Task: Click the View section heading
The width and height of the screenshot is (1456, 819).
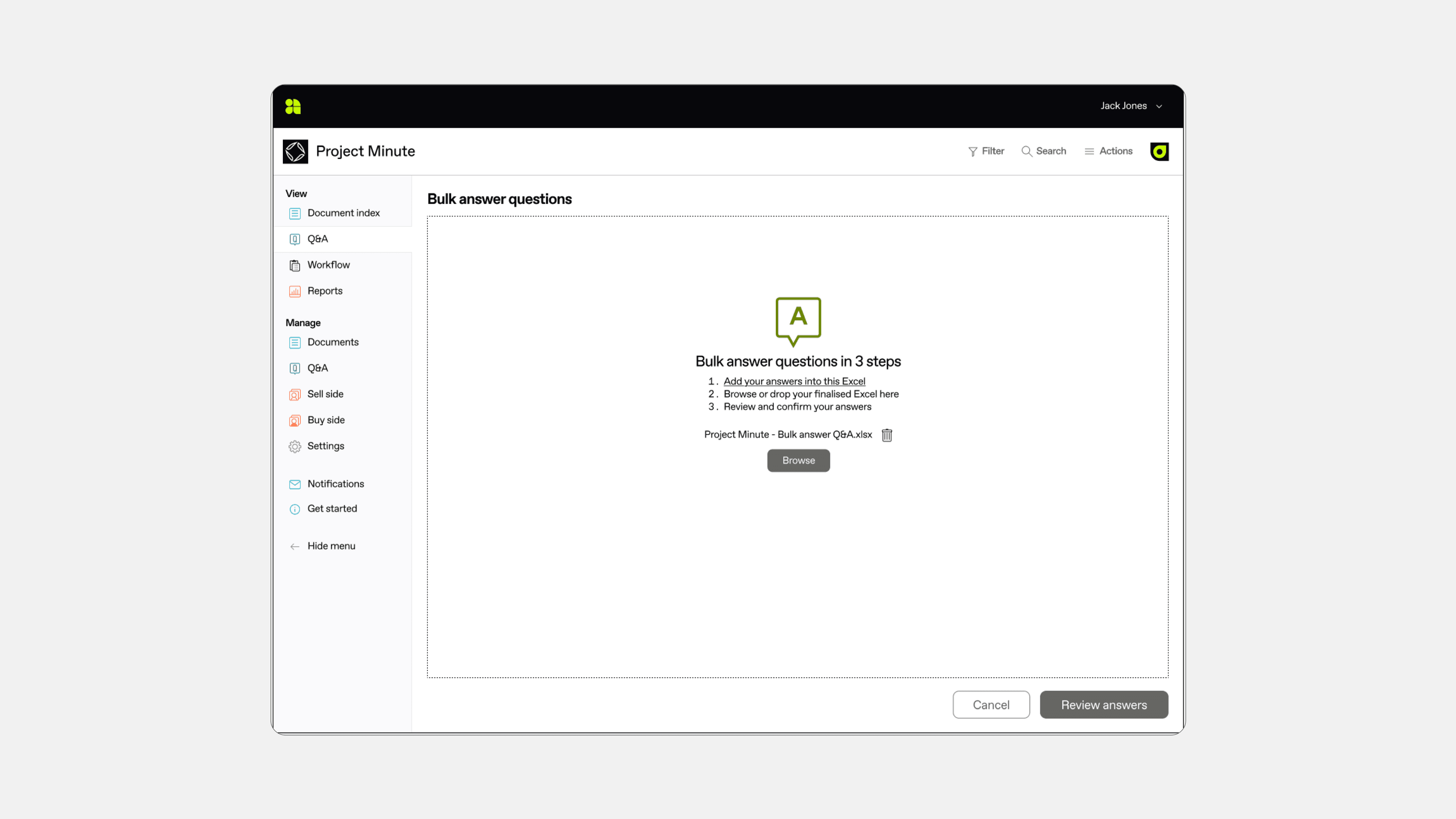Action: pyautogui.click(x=296, y=194)
